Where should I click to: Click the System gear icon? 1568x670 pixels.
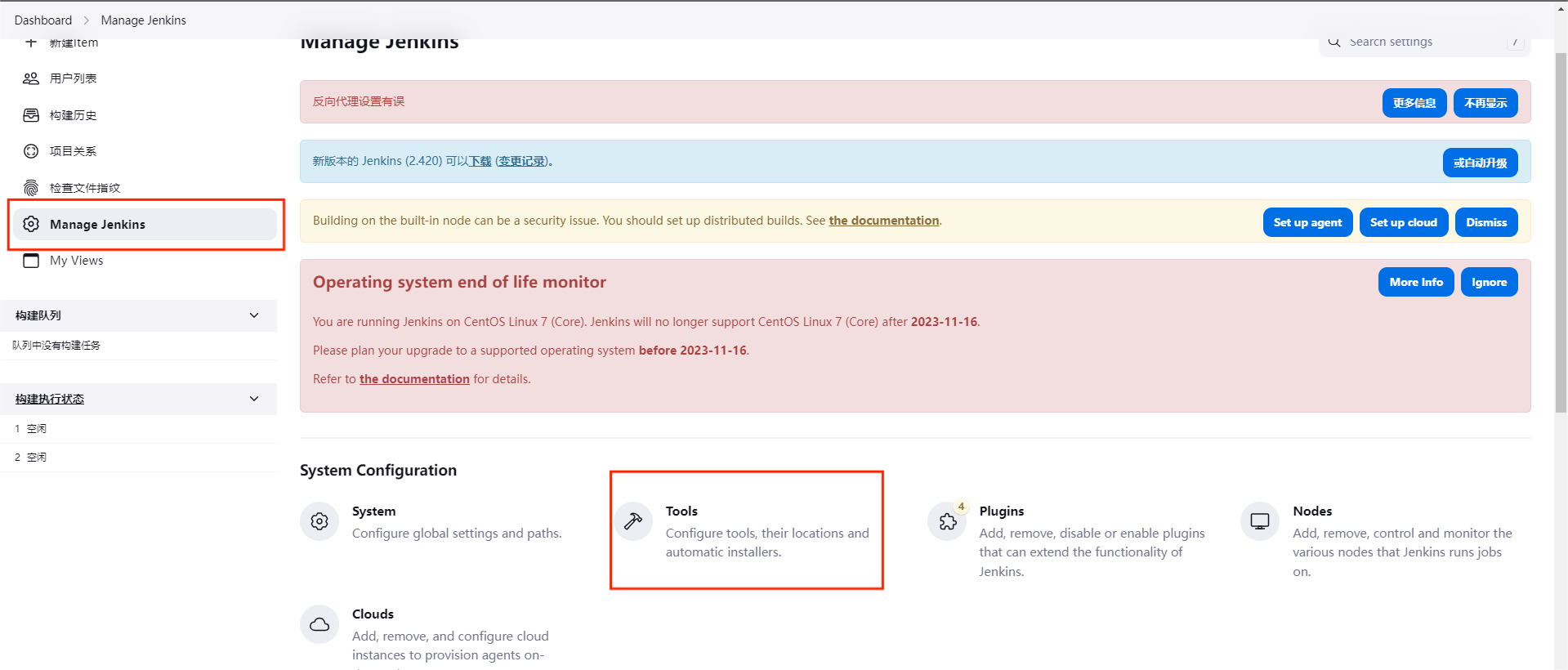point(319,521)
